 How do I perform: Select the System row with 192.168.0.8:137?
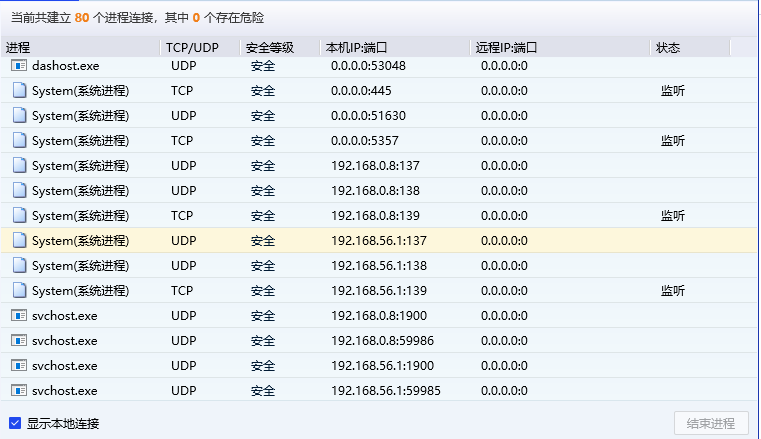pos(300,165)
